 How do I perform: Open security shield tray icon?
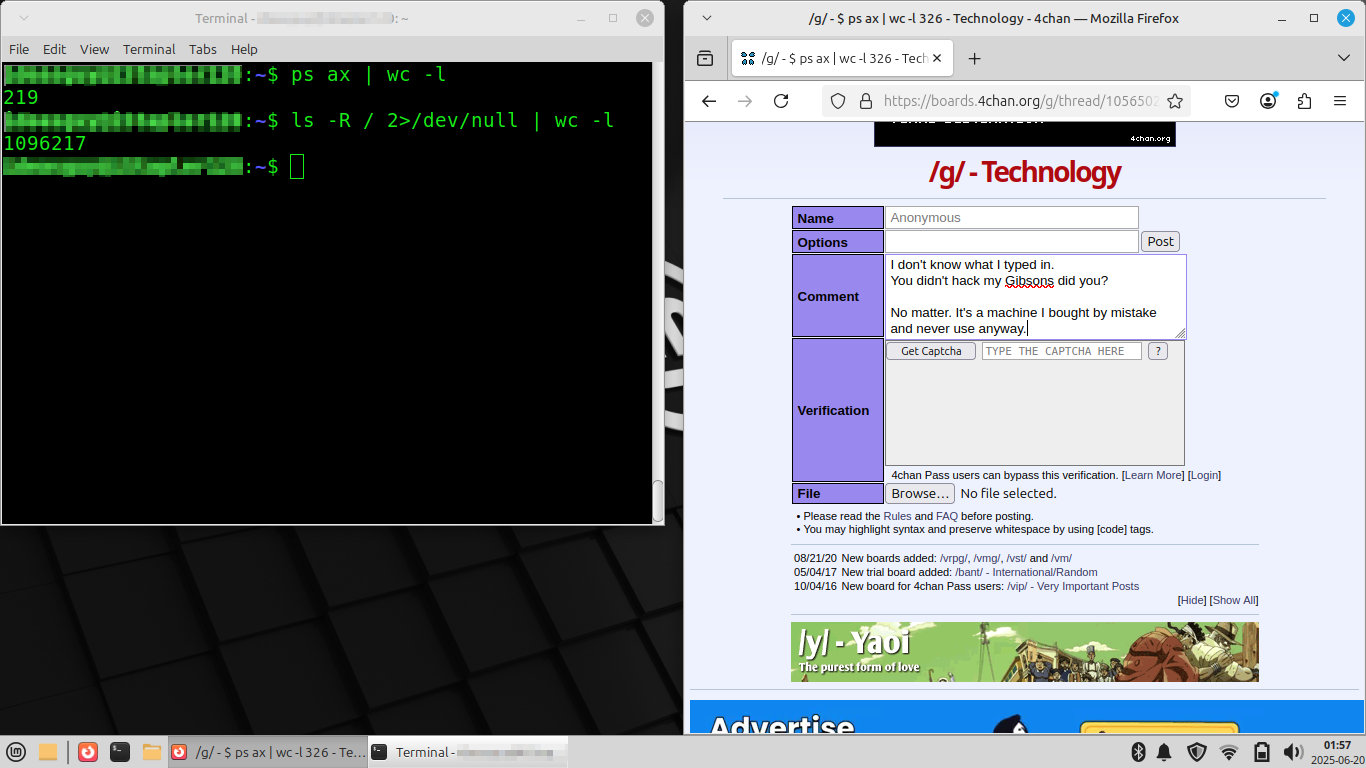[x=1197, y=752]
